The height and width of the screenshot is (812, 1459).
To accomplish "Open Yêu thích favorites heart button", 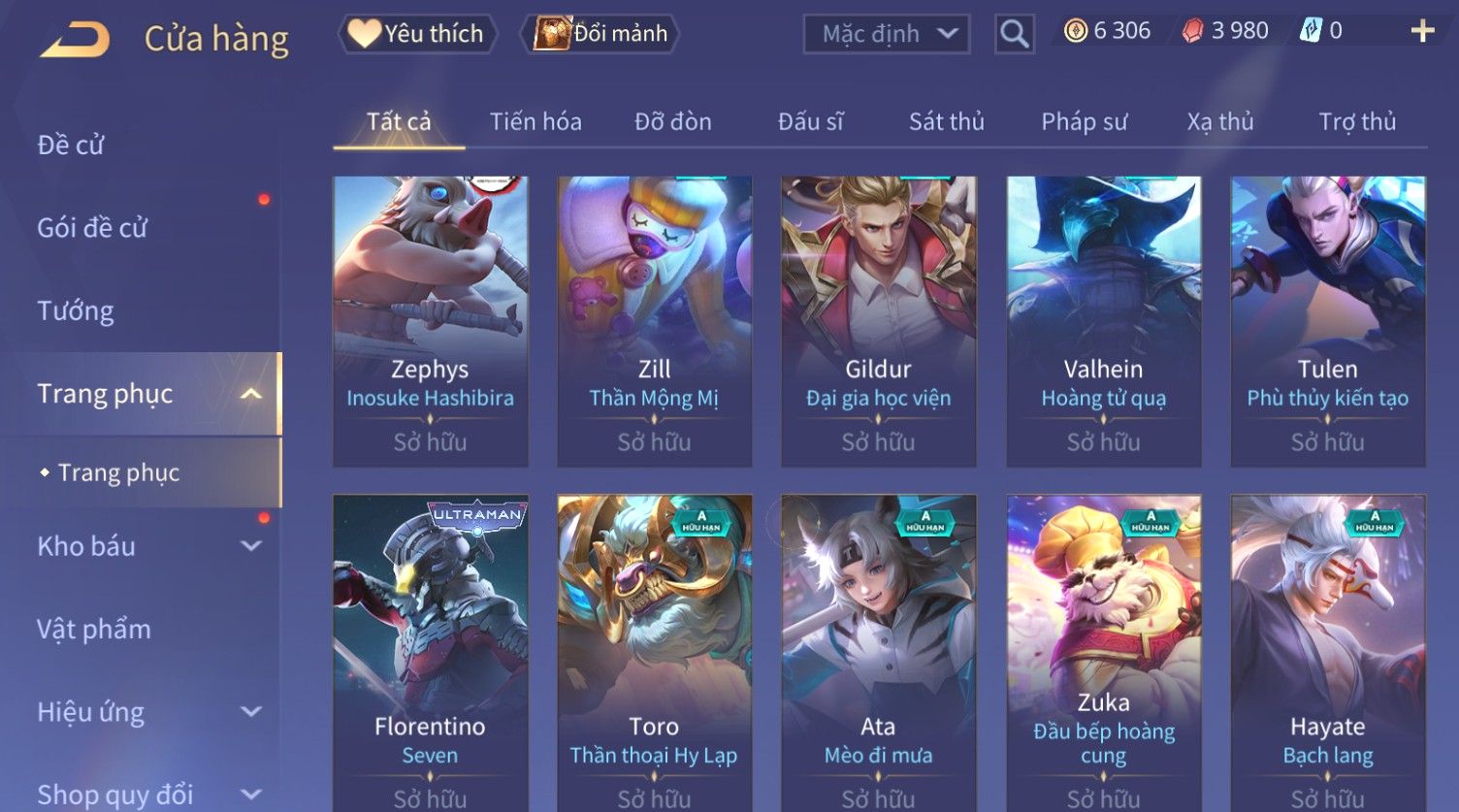I will [417, 34].
